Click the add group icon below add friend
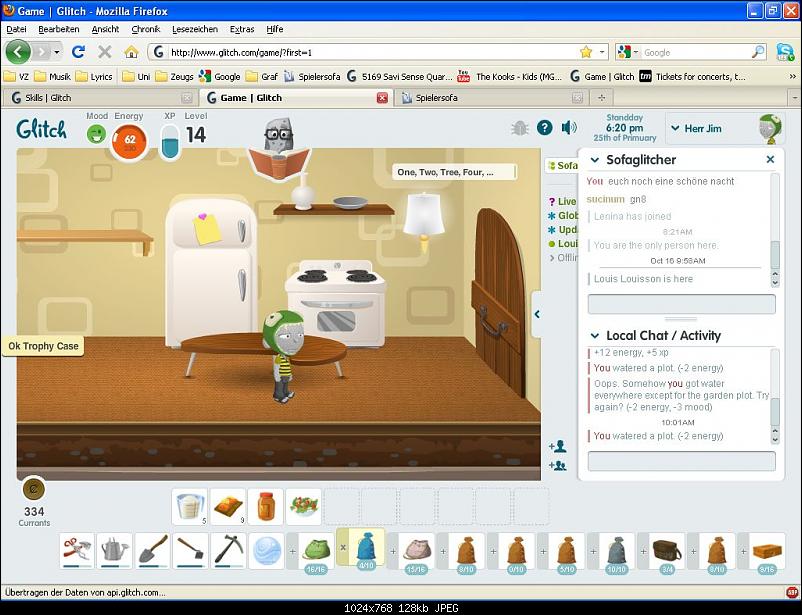This screenshot has width=802, height=615. pyautogui.click(x=557, y=465)
